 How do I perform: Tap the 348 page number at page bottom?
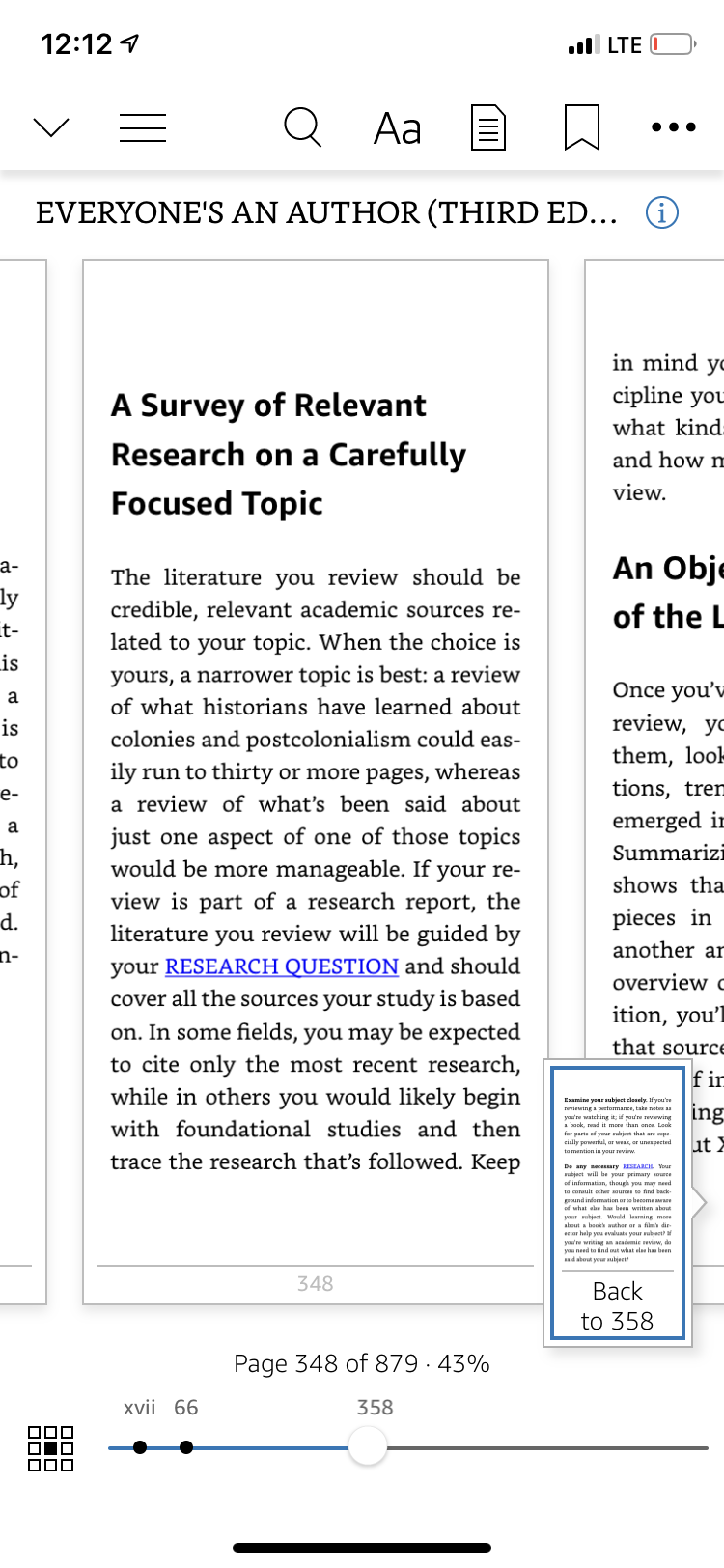pos(316,1283)
